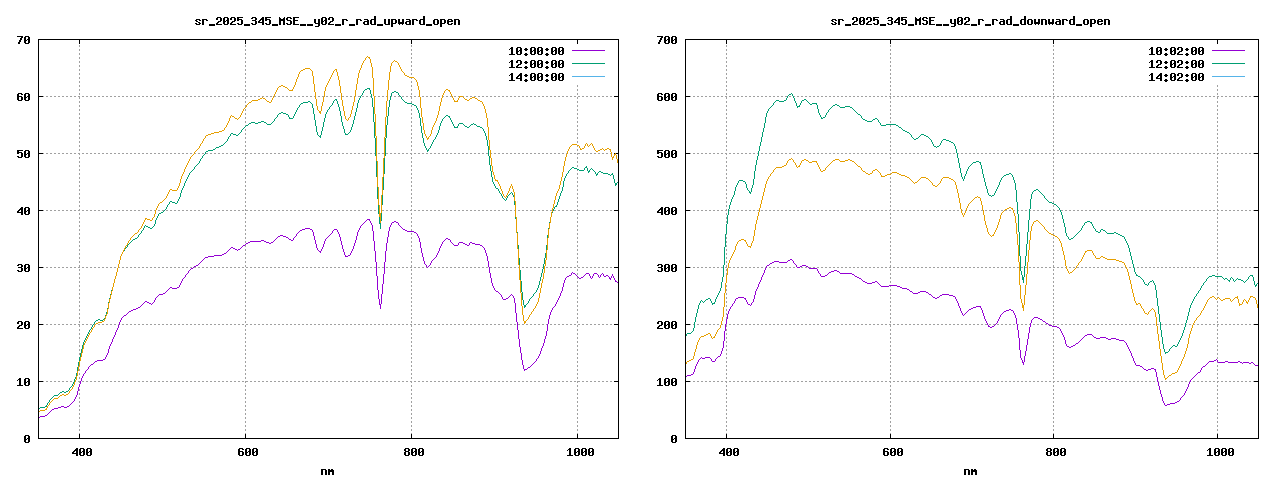Click the purple line sample beside 10:02:00
The width and height of the screenshot is (1280, 480).
point(1228,50)
